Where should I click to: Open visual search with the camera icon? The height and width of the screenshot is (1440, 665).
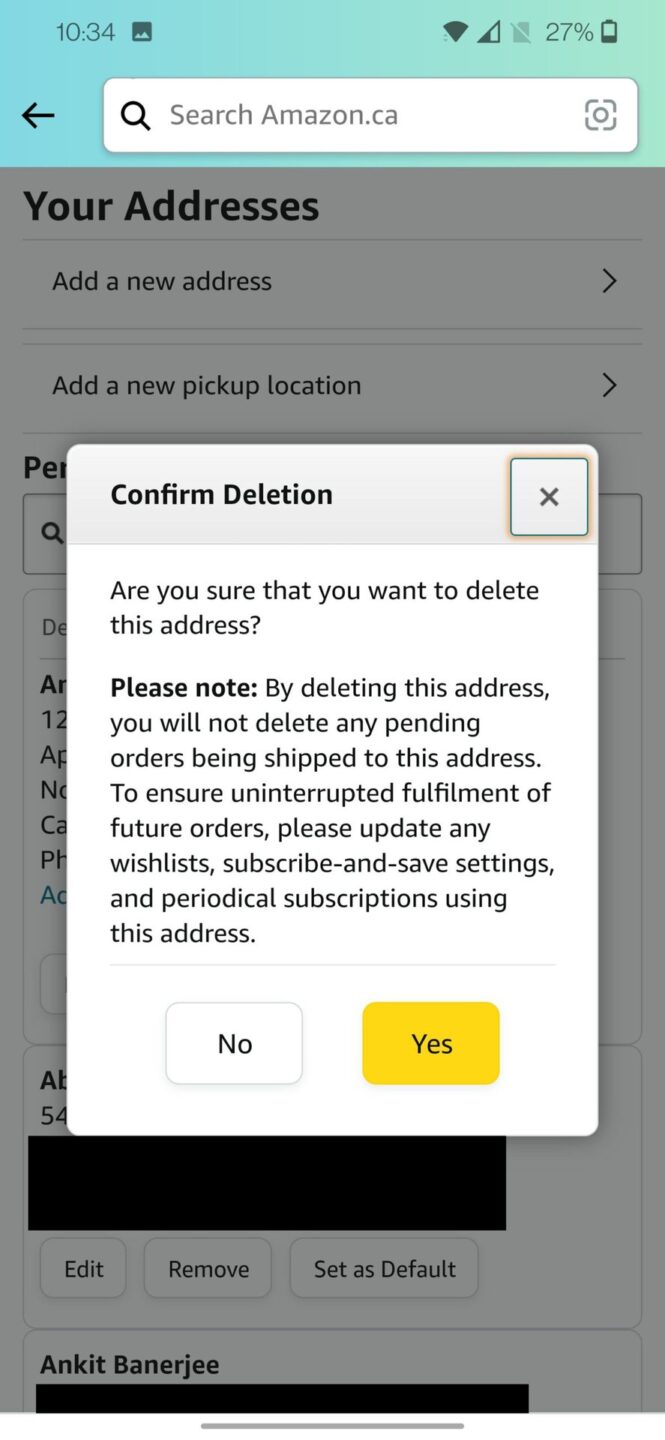tap(599, 115)
